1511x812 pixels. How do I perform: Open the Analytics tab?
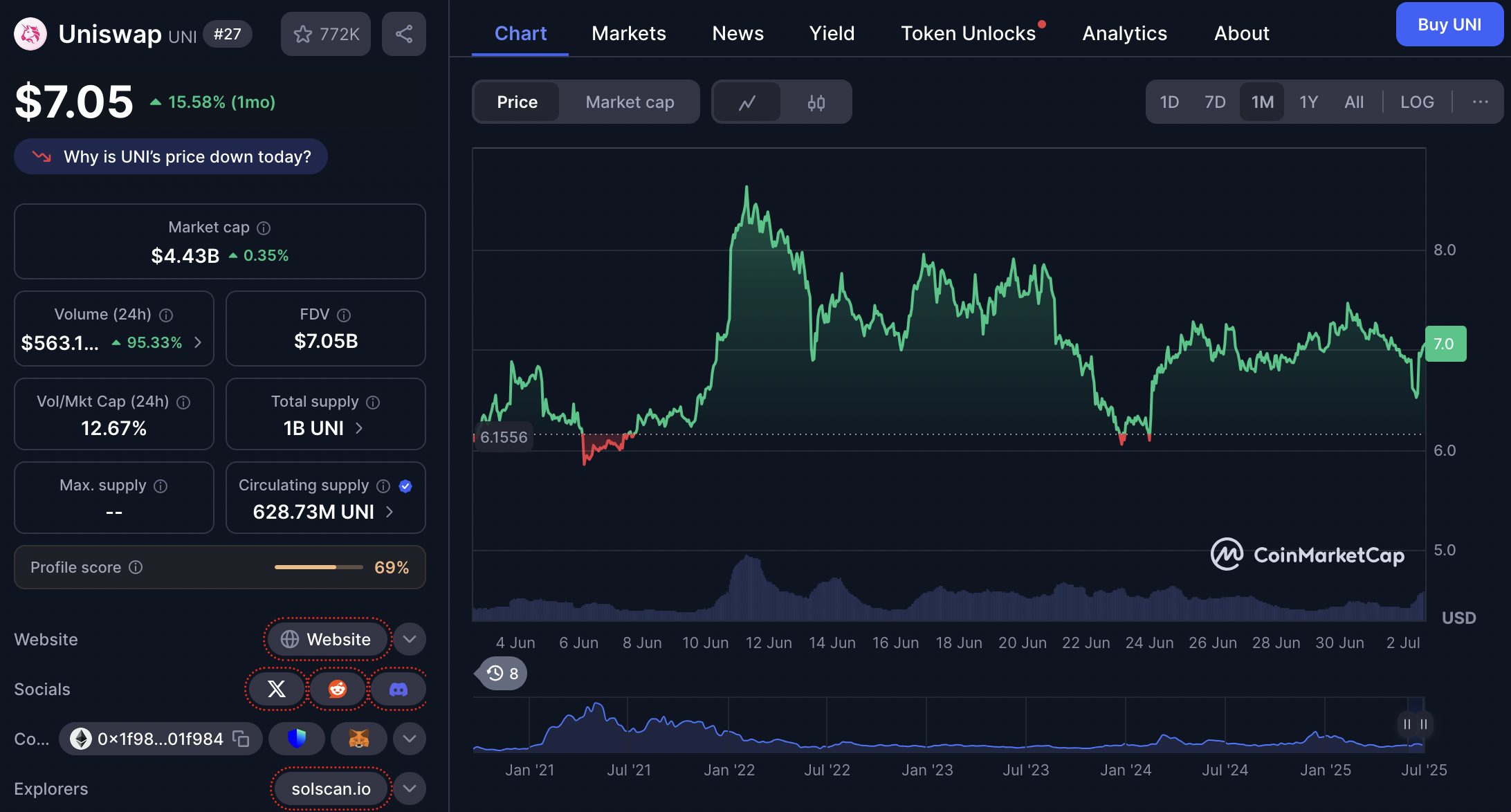tap(1125, 33)
